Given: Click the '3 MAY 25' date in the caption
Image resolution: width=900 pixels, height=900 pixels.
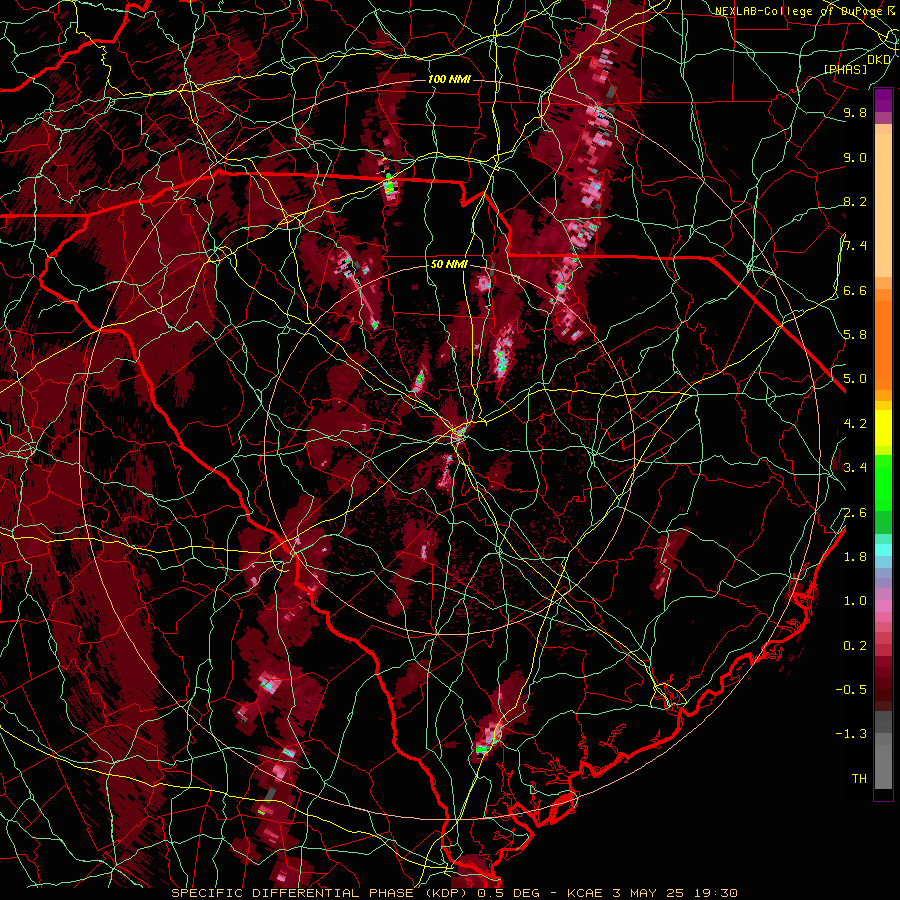Looking at the screenshot, I should coord(649,893).
